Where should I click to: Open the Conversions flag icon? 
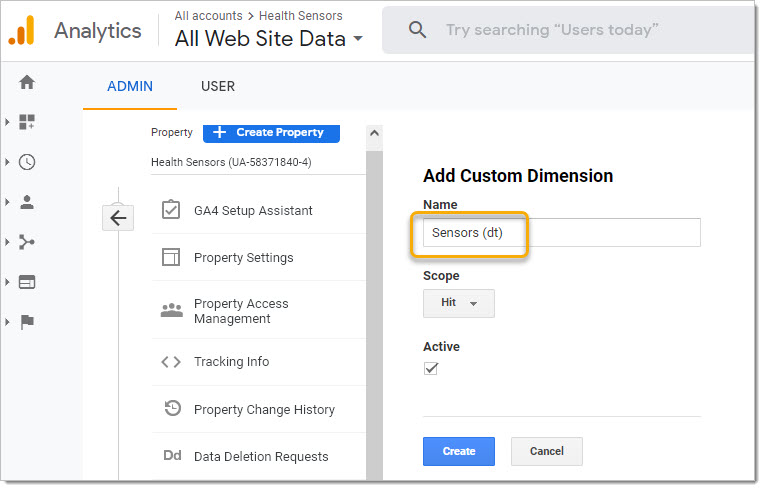(x=27, y=322)
